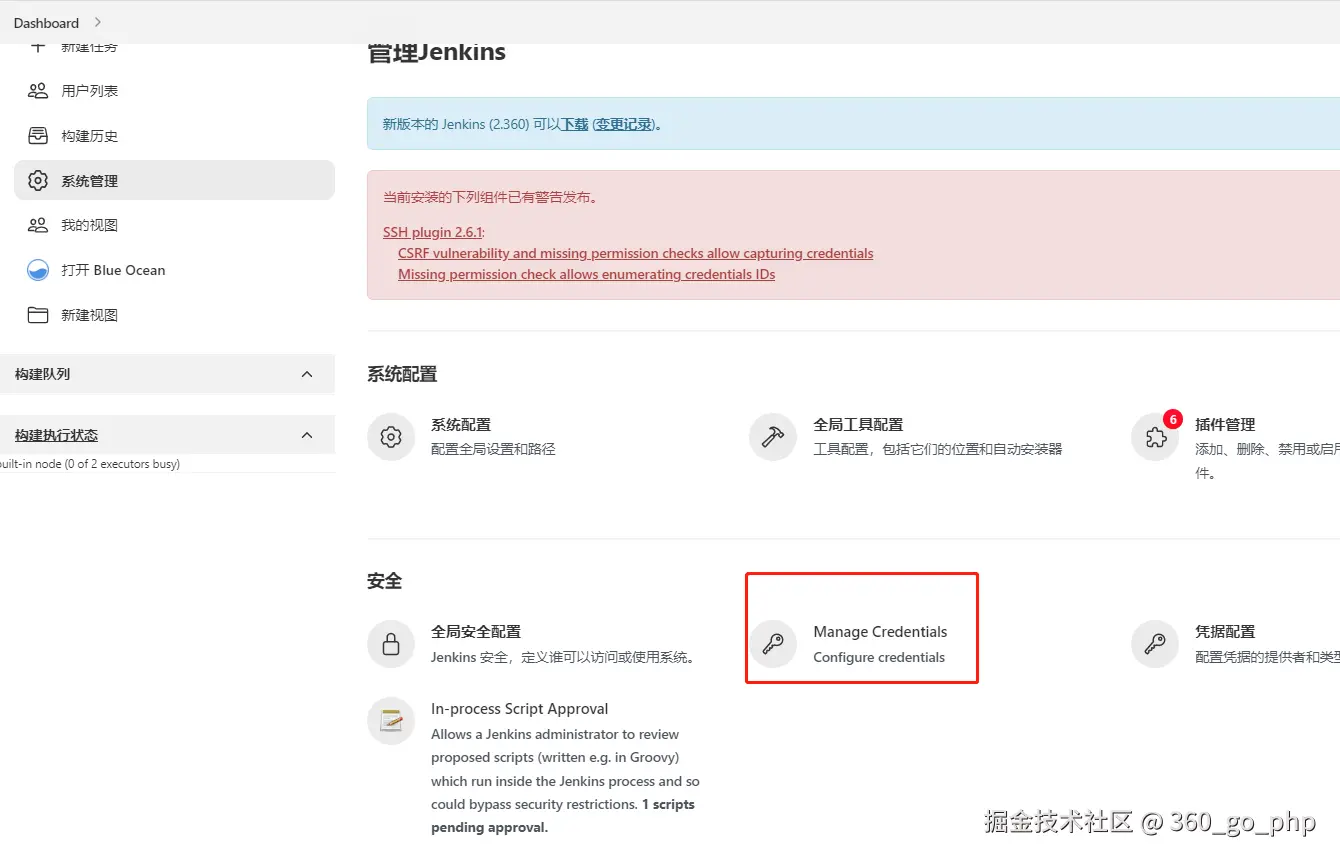Click the 用户列表 people icon
1340x861 pixels.
(x=38, y=91)
